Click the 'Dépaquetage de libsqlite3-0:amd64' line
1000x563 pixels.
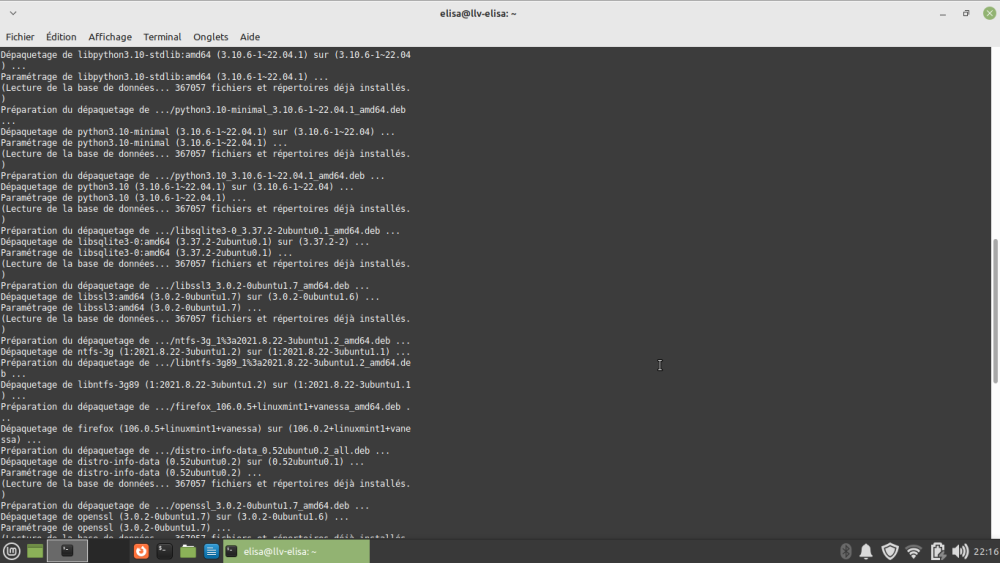click(185, 242)
